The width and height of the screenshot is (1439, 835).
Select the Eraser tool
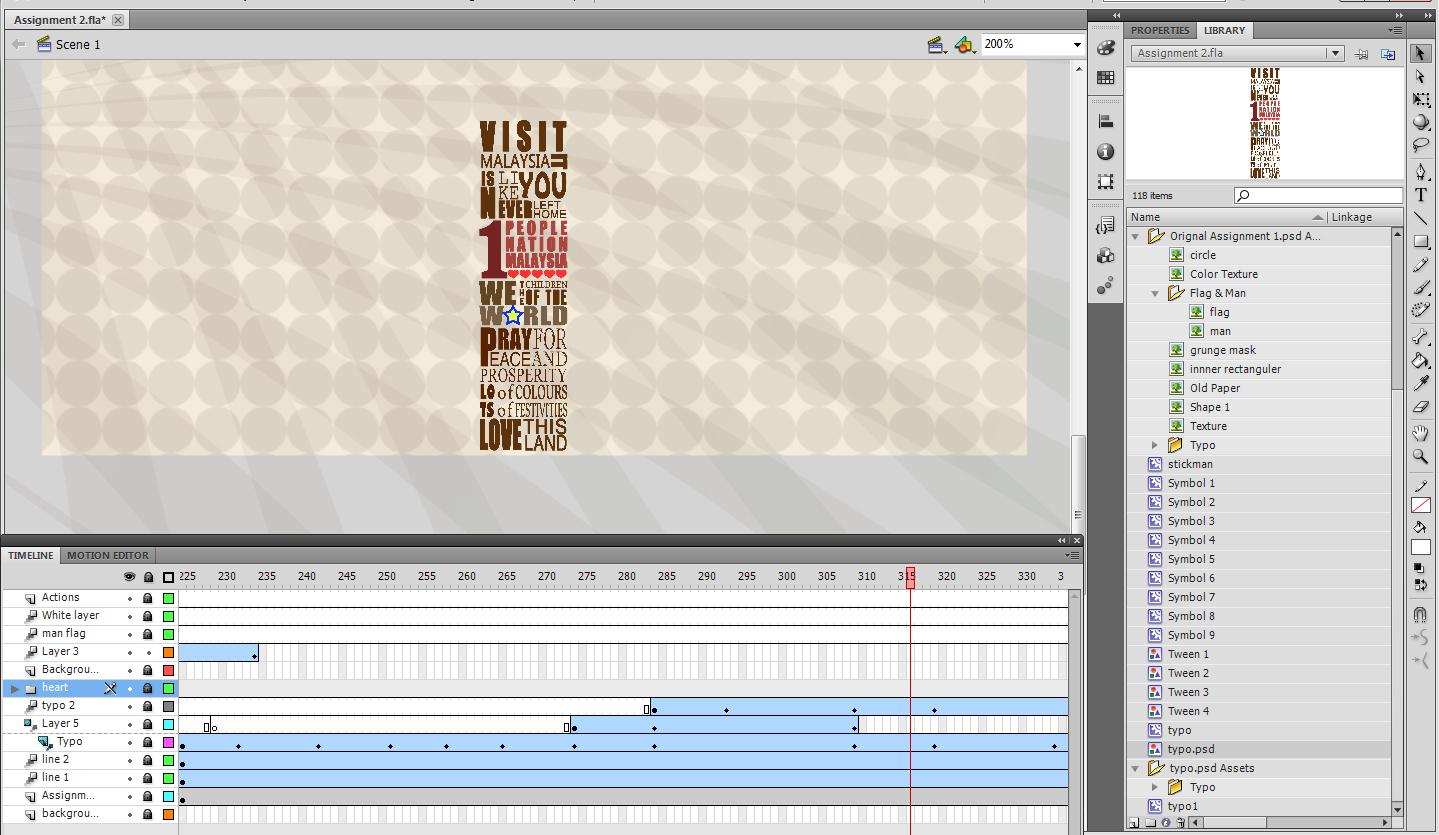click(x=1420, y=406)
